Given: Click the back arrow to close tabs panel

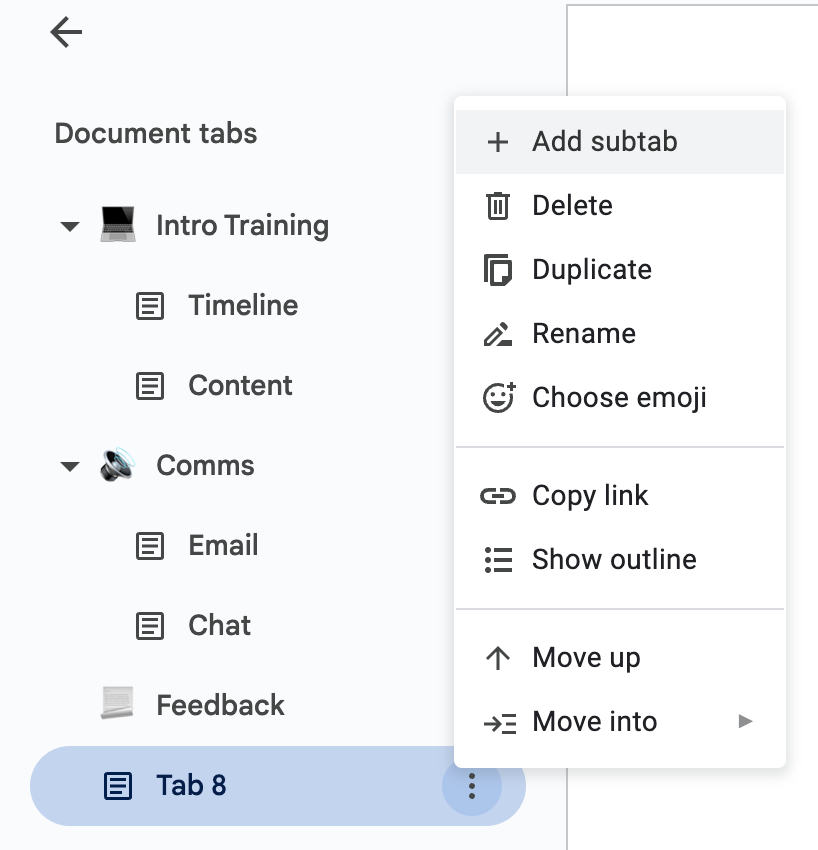Looking at the screenshot, I should pyautogui.click(x=65, y=32).
